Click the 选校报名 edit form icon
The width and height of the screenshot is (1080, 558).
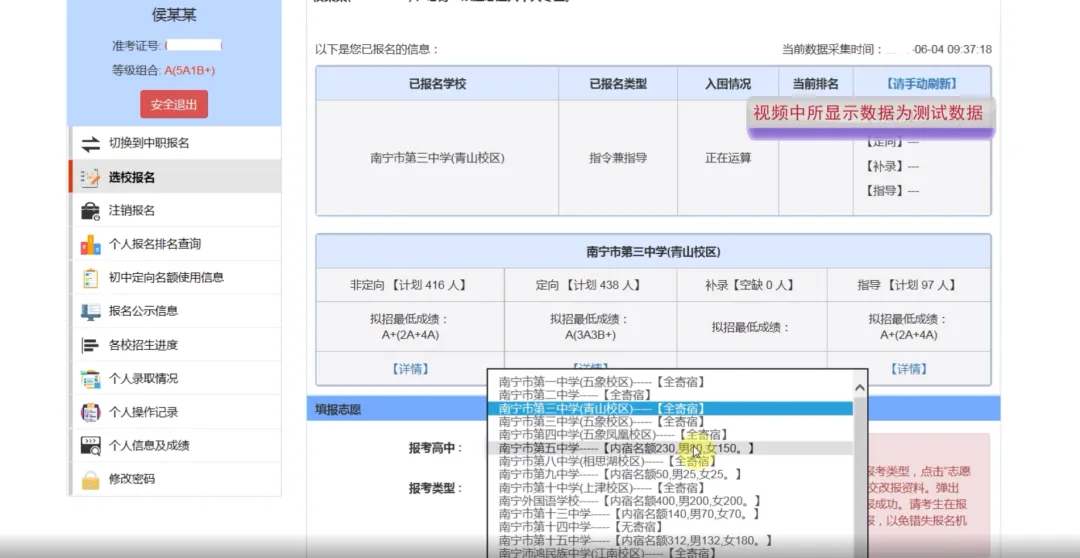click(90, 178)
